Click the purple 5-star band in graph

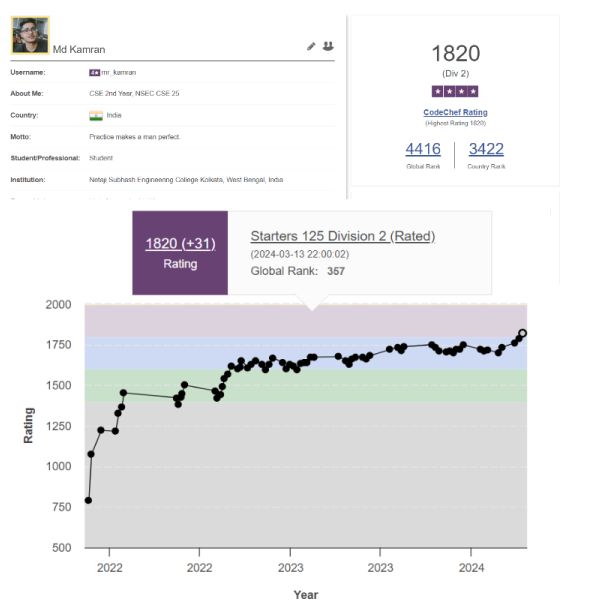point(306,320)
